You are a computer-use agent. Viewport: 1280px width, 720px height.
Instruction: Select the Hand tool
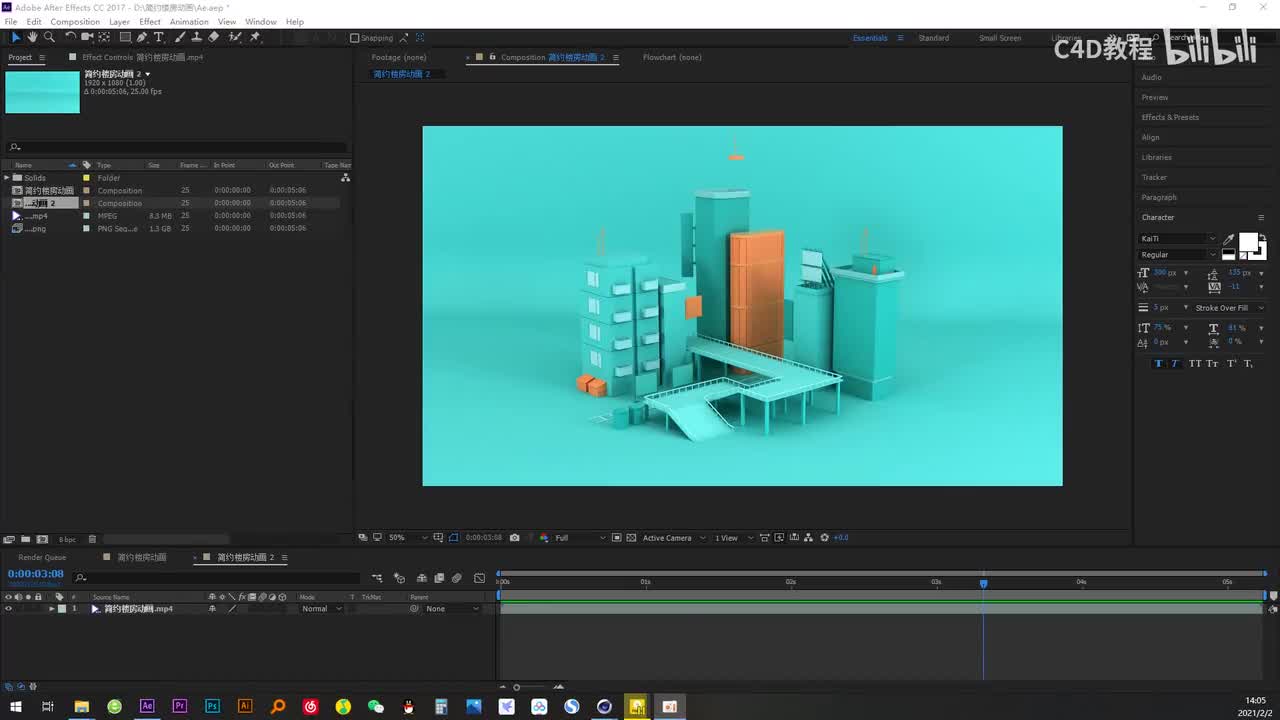pos(32,37)
